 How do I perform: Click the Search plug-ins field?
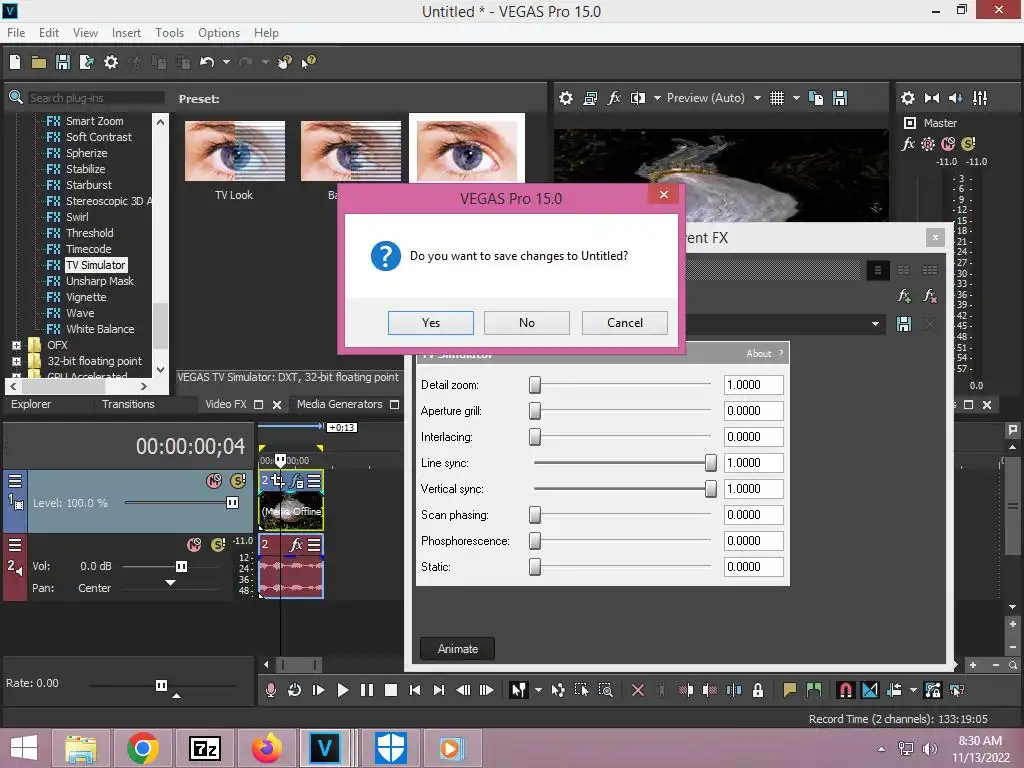click(x=96, y=98)
